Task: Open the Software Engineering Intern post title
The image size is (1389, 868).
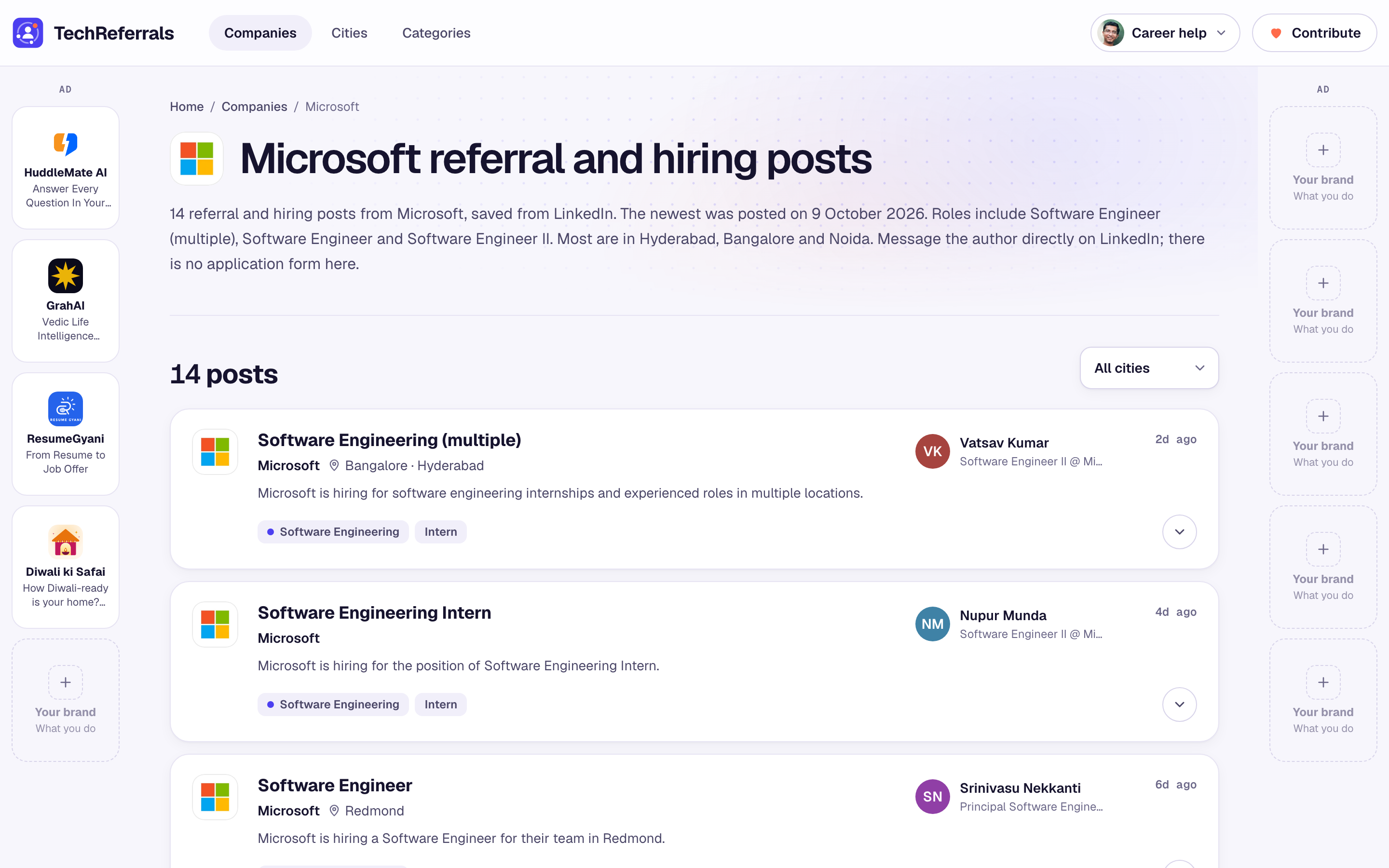Action: click(374, 612)
